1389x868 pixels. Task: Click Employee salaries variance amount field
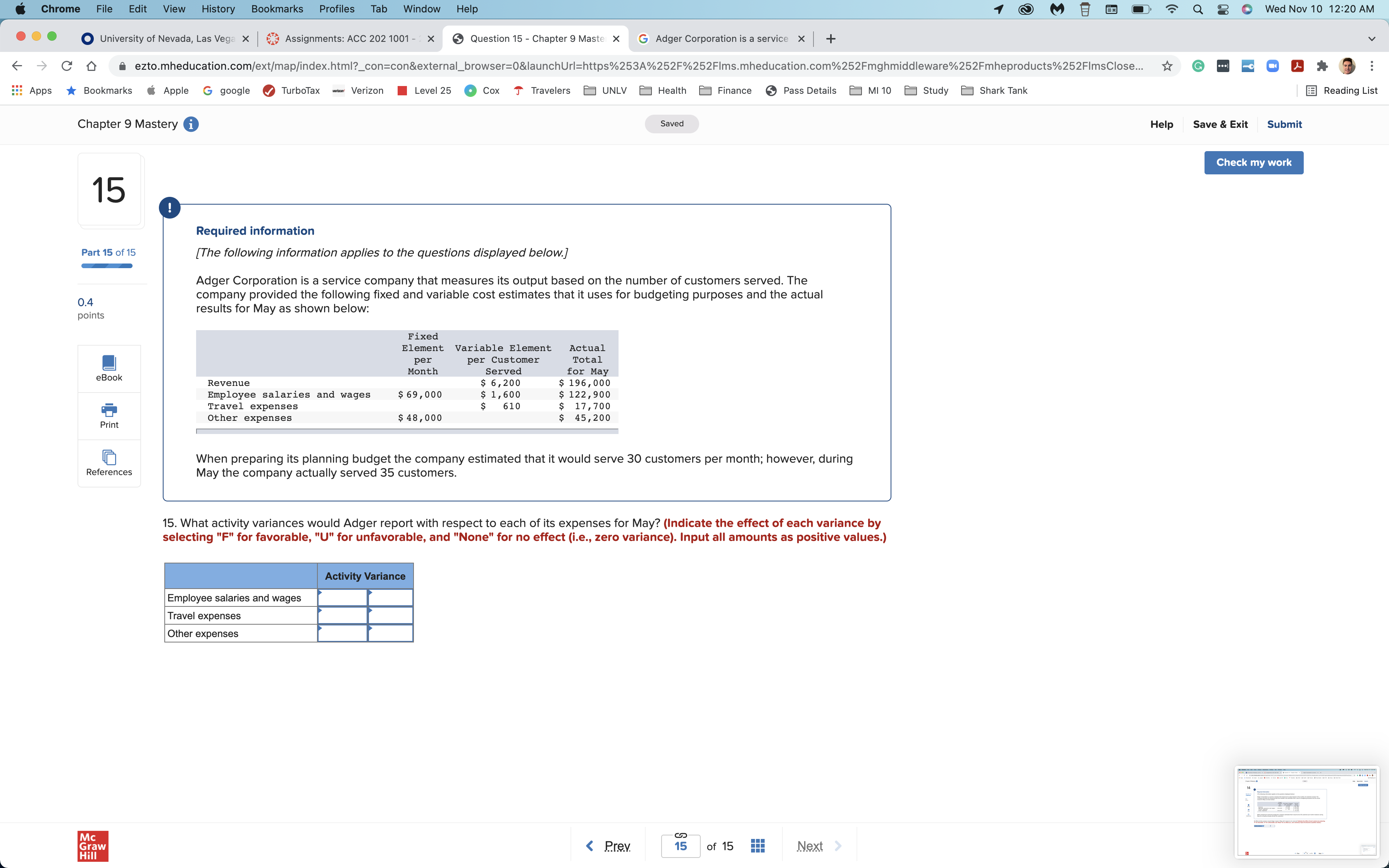point(343,598)
